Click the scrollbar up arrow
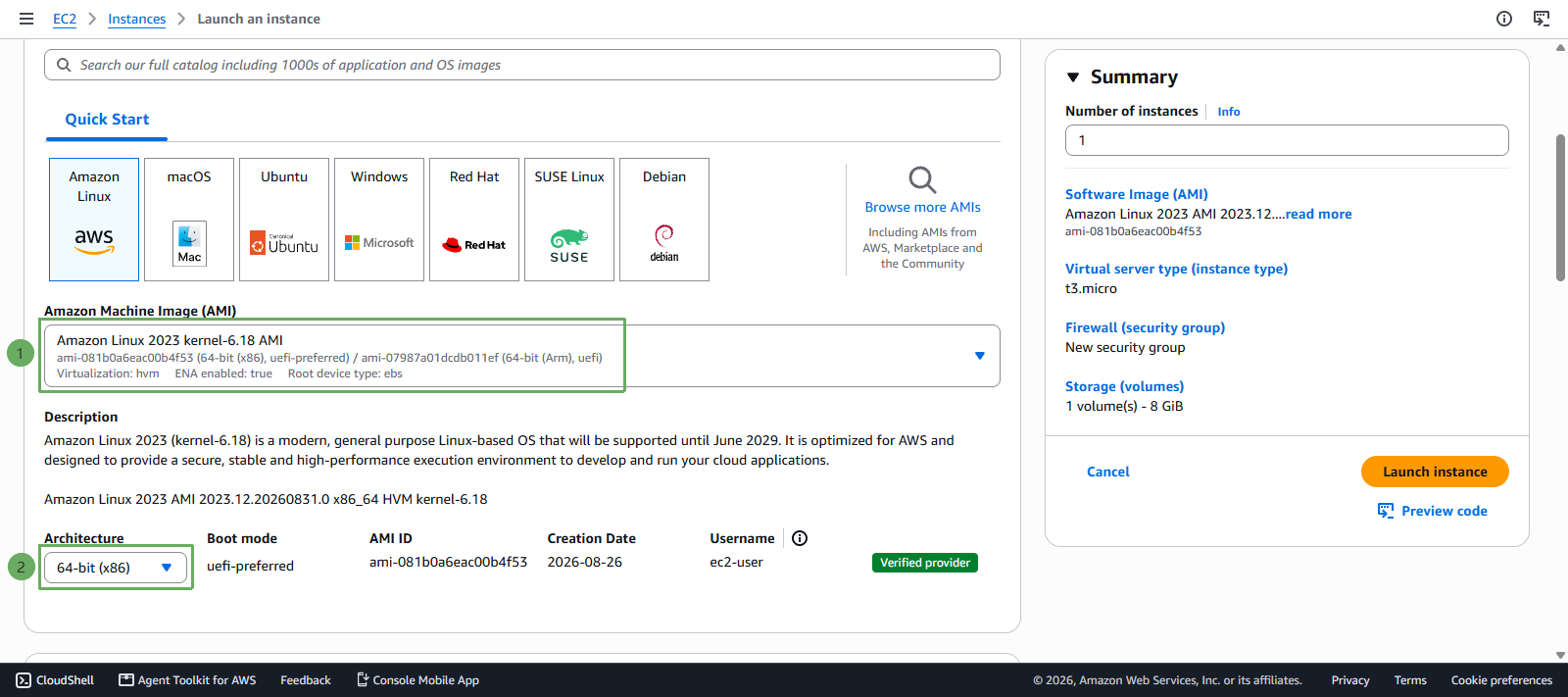Image resolution: width=1568 pixels, height=697 pixels. pyautogui.click(x=1560, y=47)
